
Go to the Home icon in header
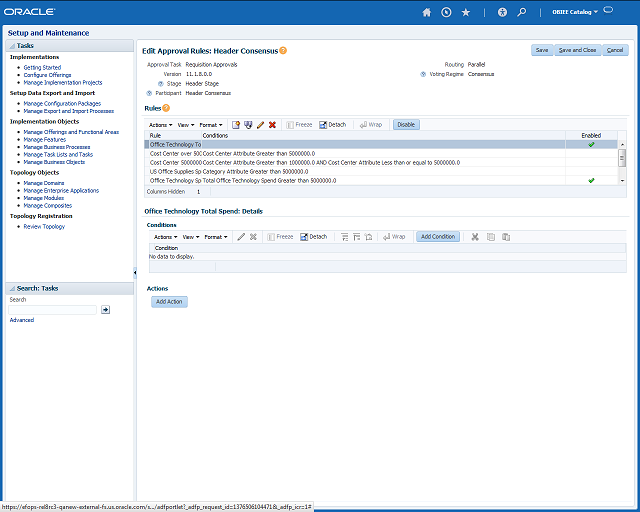point(427,12)
